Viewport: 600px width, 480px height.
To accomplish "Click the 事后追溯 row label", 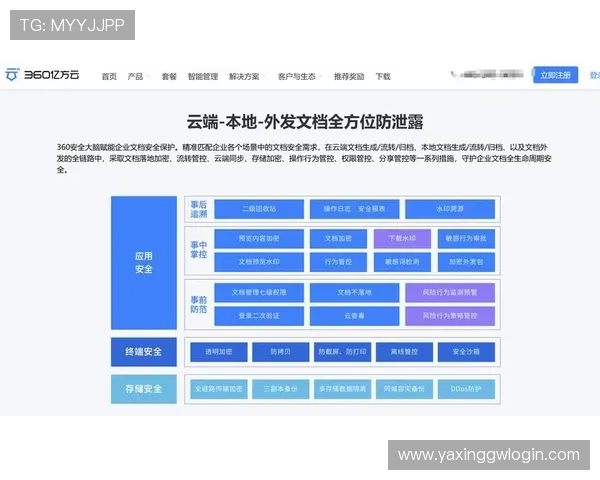I will tap(199, 209).
